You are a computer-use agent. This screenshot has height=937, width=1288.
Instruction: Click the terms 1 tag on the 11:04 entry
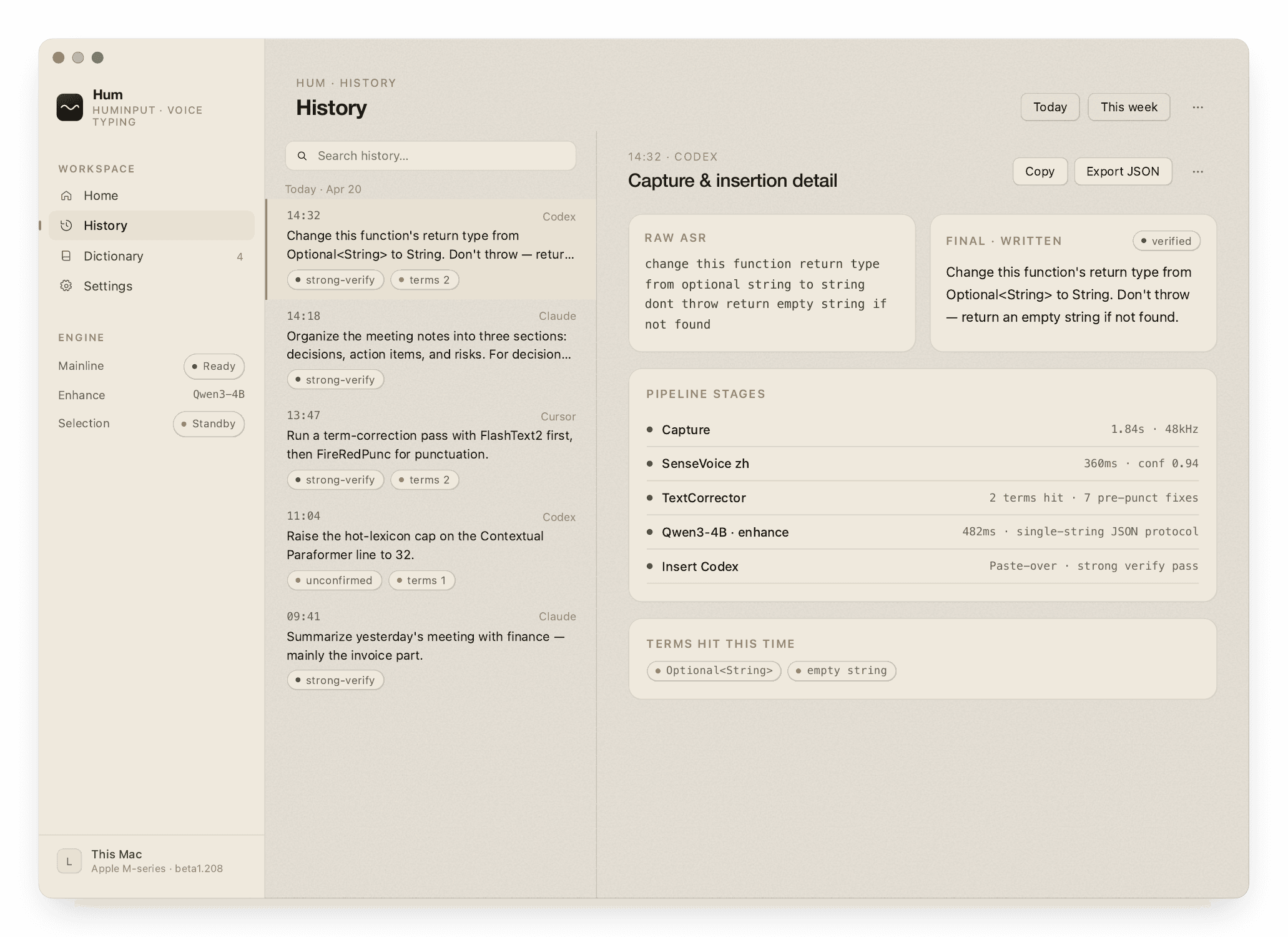coord(421,580)
